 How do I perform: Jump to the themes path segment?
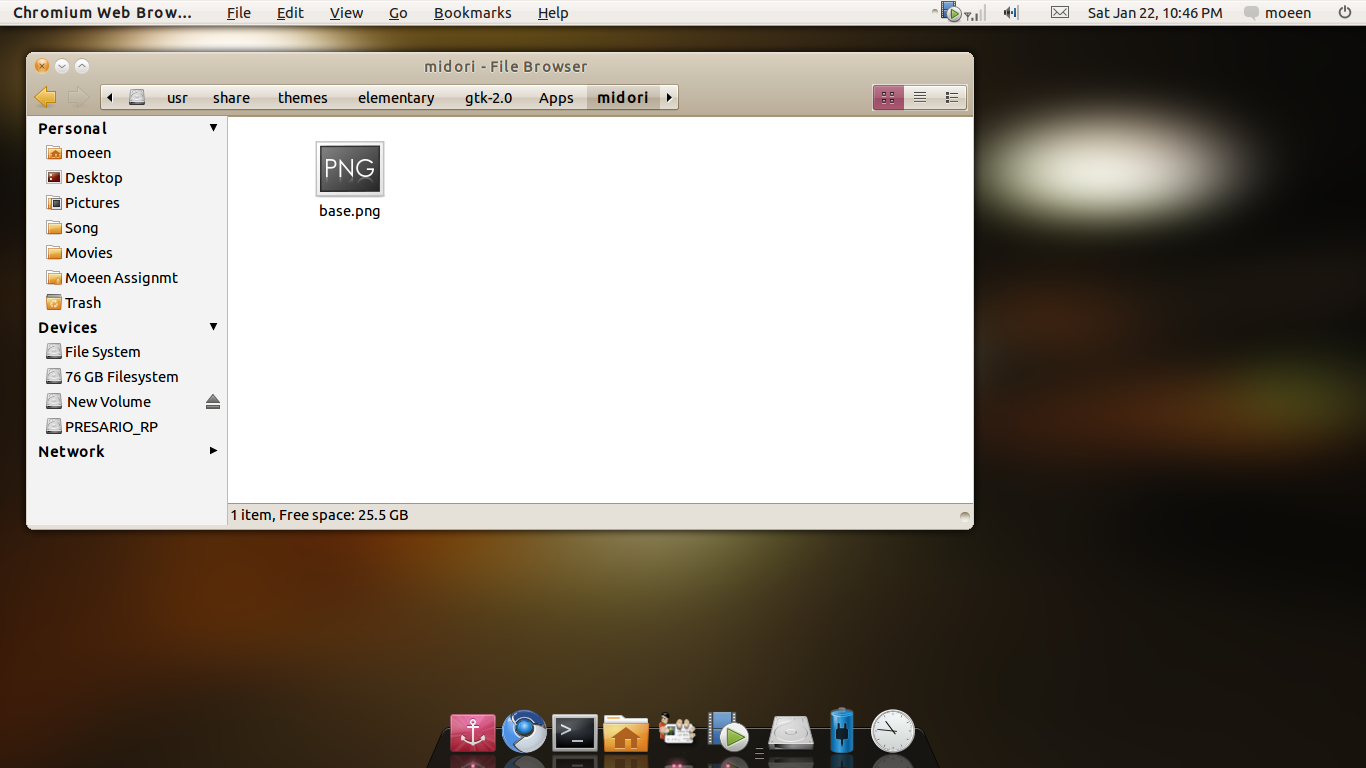click(x=303, y=97)
